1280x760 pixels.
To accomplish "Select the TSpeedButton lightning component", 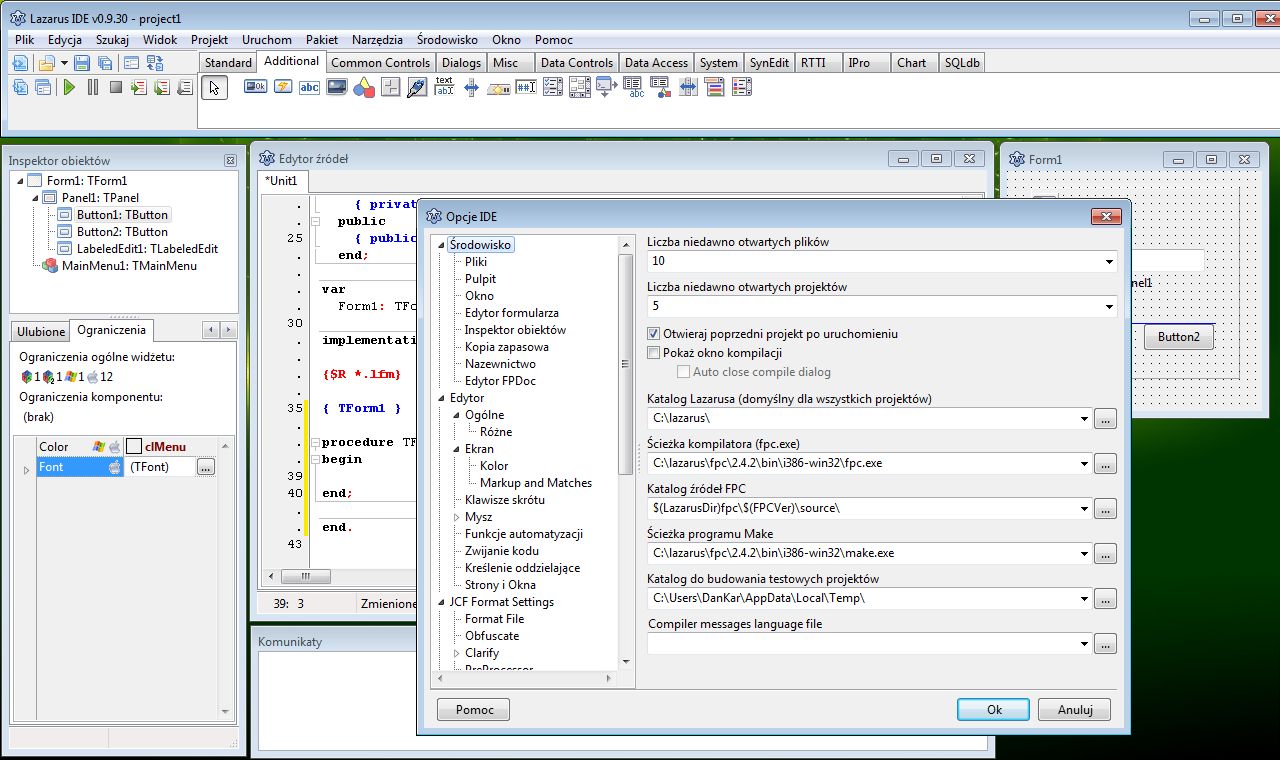I will 283,87.
